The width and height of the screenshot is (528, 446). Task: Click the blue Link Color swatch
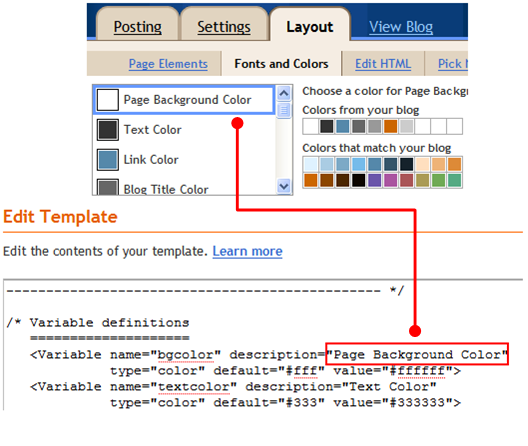pos(108,160)
